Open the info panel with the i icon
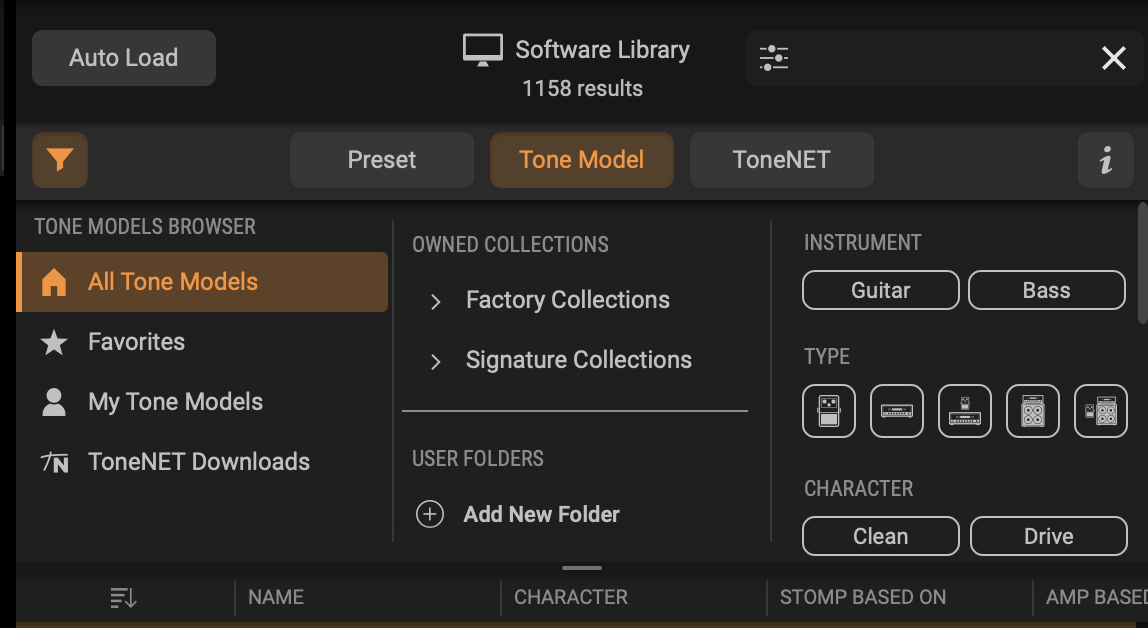 1106,160
